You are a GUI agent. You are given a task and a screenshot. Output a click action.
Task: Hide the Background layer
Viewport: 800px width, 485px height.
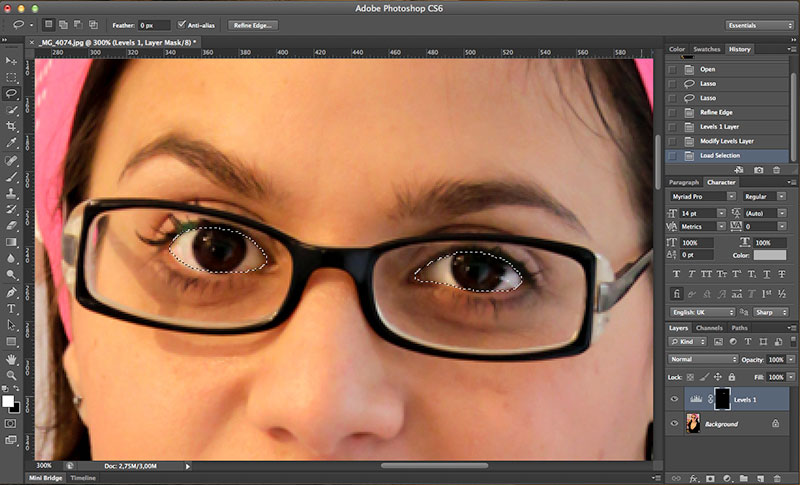[x=673, y=424]
